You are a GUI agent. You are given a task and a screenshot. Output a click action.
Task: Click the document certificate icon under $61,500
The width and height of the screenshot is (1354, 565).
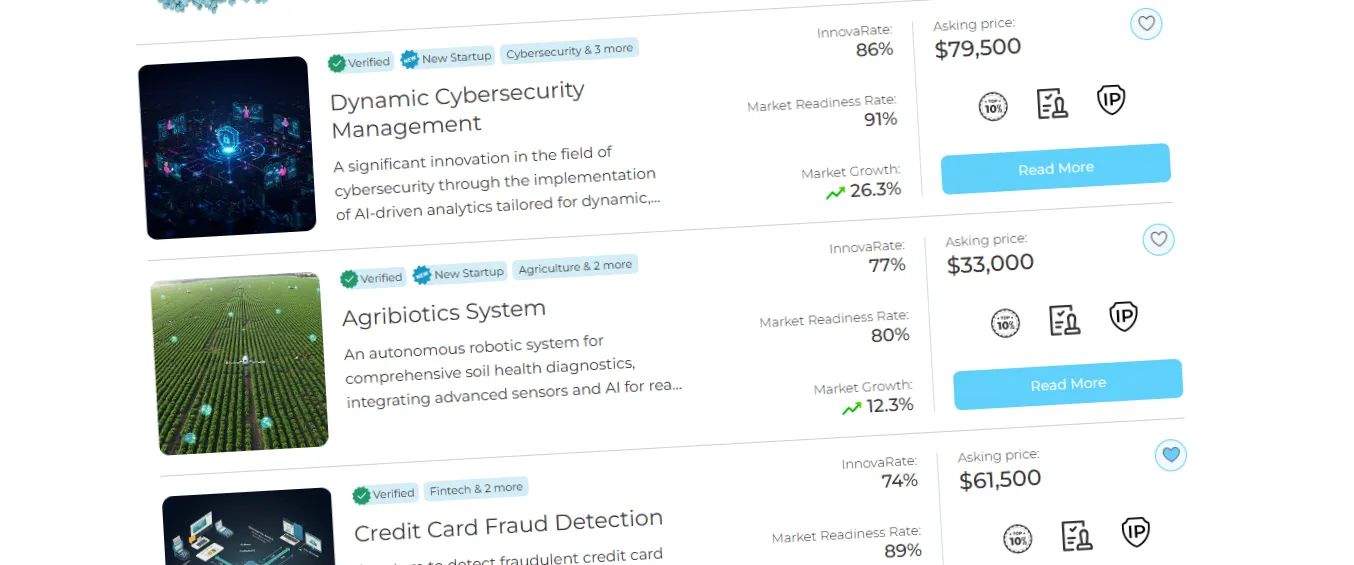1077,536
